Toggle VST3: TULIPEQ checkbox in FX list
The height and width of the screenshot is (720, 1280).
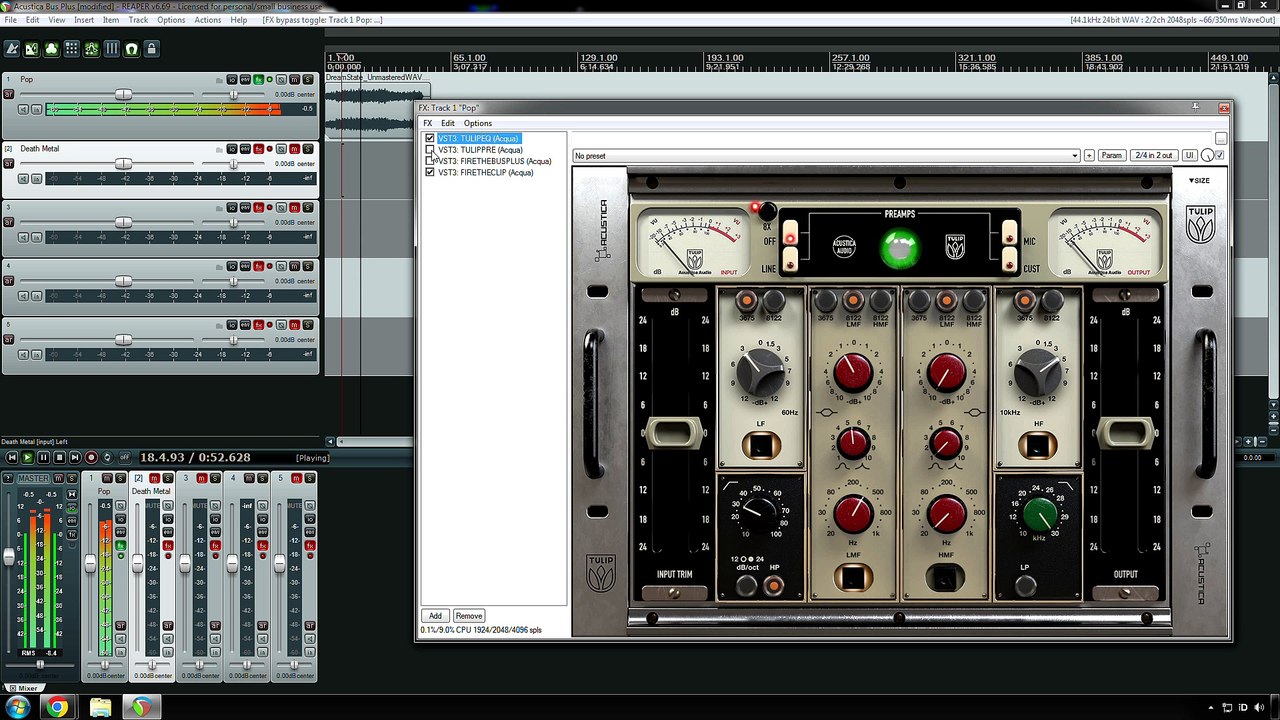pyautogui.click(x=430, y=138)
